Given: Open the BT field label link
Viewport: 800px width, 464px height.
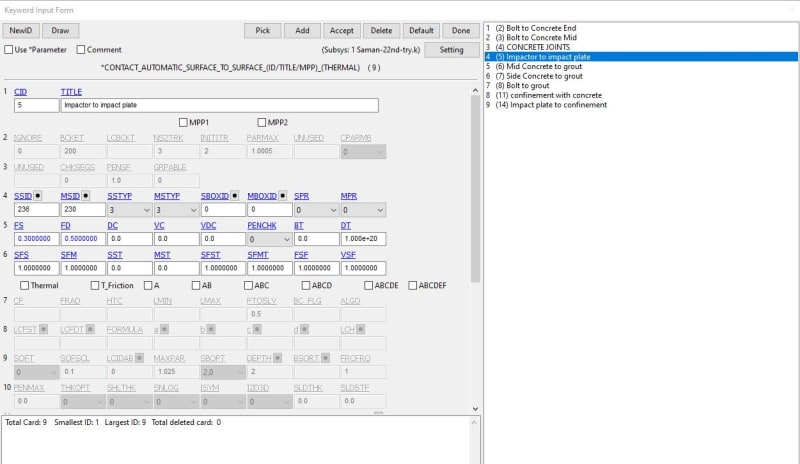Looking at the screenshot, I should pyautogui.click(x=298, y=225).
